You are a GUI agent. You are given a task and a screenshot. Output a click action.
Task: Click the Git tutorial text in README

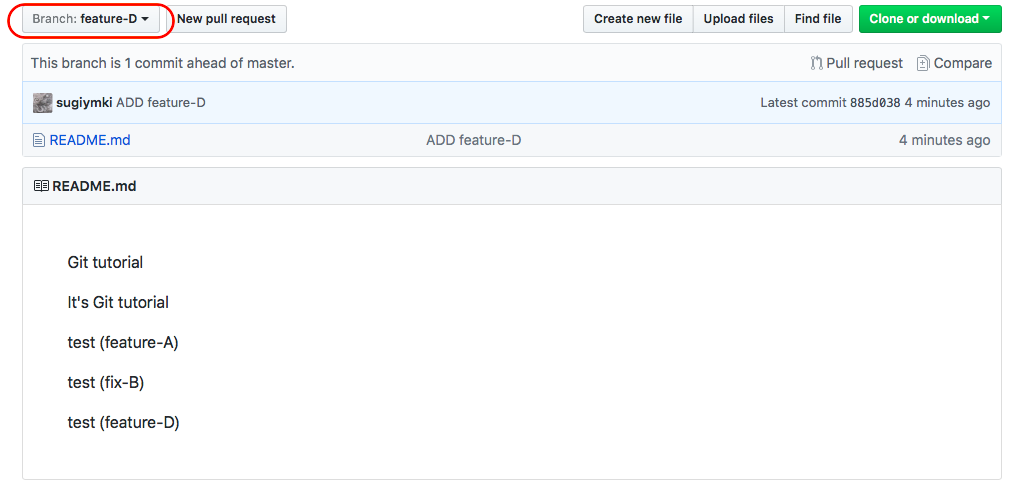point(105,262)
